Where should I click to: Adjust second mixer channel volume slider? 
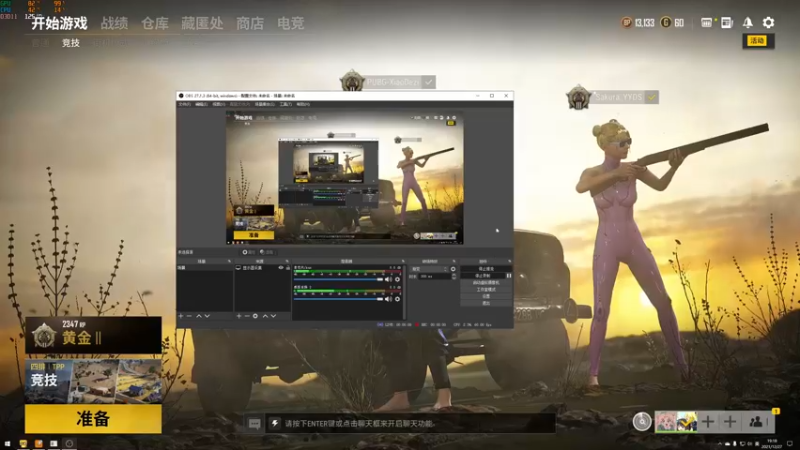(338, 299)
